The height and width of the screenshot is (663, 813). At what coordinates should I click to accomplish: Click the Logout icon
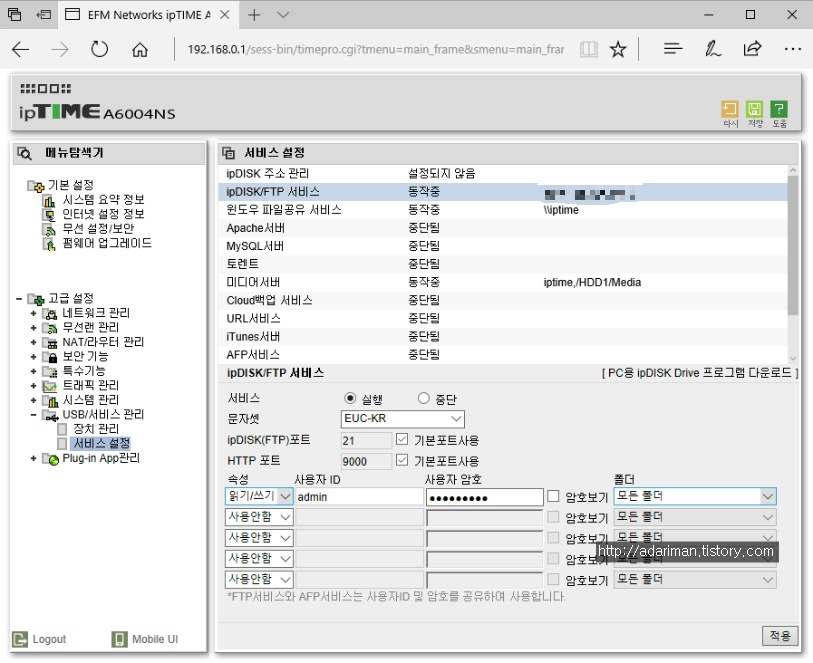coord(20,639)
